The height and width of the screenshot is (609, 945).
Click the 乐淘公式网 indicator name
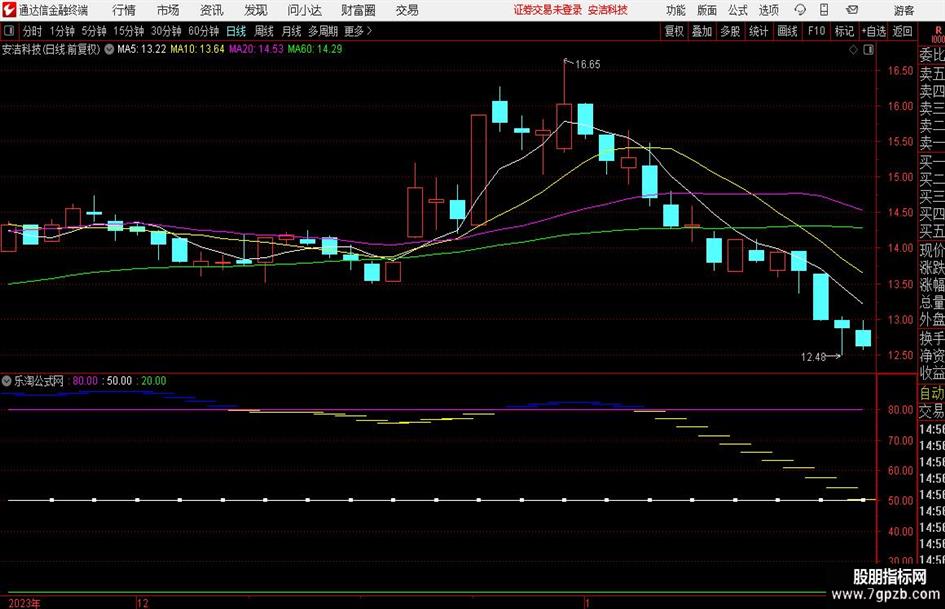click(39, 381)
